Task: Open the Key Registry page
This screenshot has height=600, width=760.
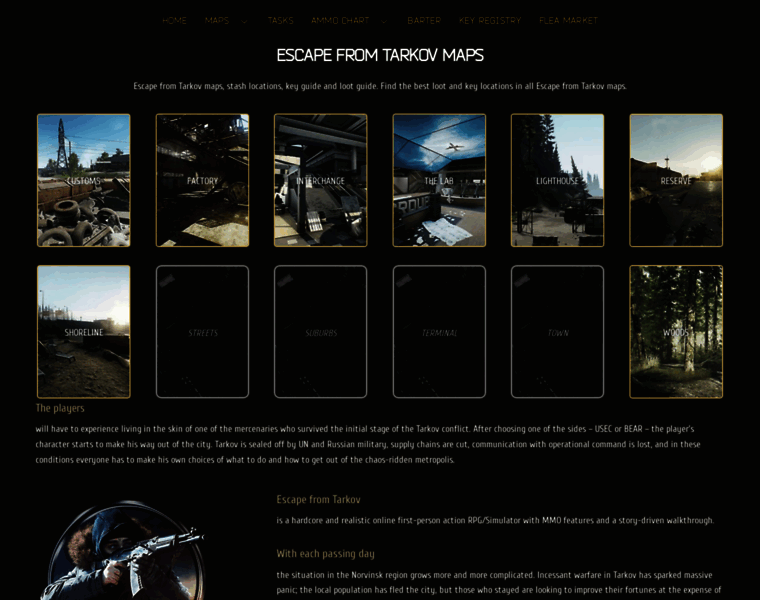Action: click(x=490, y=20)
